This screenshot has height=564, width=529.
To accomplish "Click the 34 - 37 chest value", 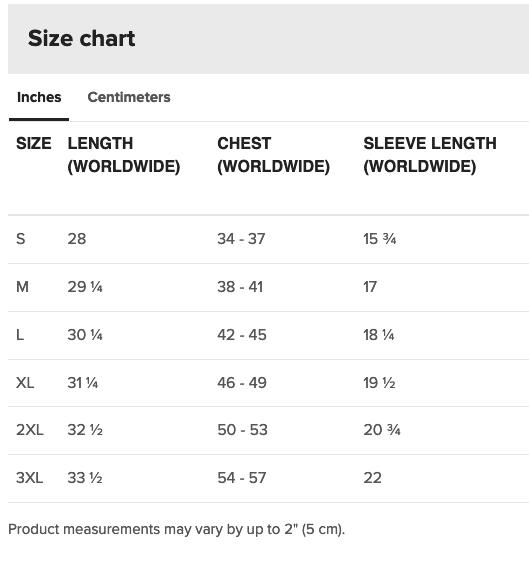I will point(241,239).
